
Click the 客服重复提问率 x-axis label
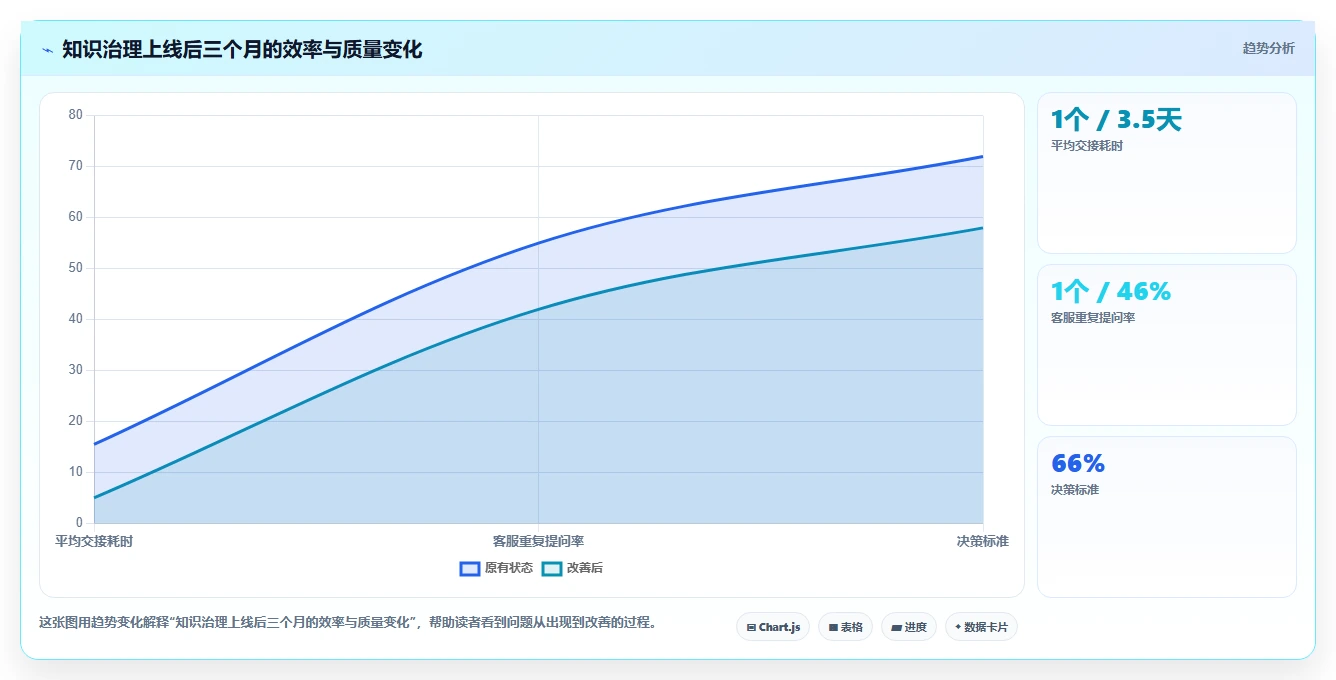click(538, 541)
